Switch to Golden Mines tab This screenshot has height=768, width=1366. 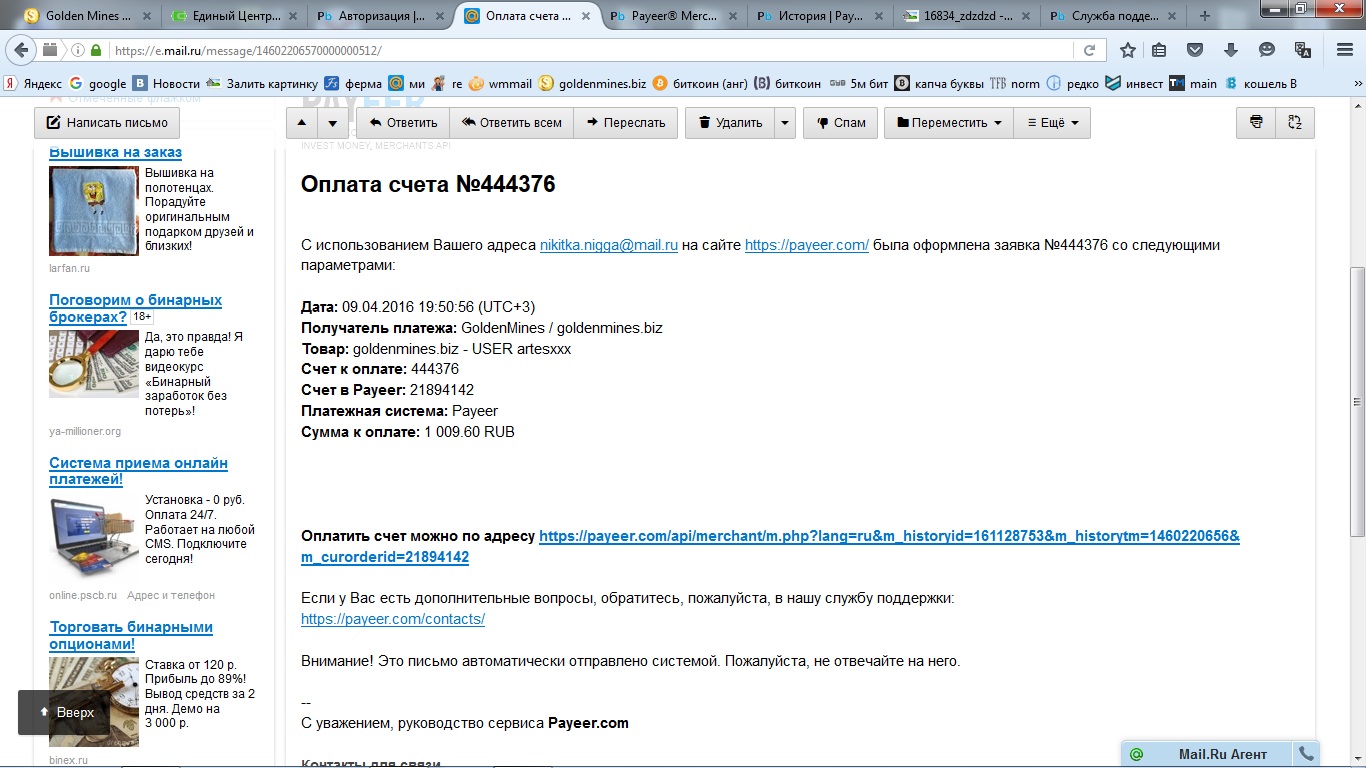point(88,16)
